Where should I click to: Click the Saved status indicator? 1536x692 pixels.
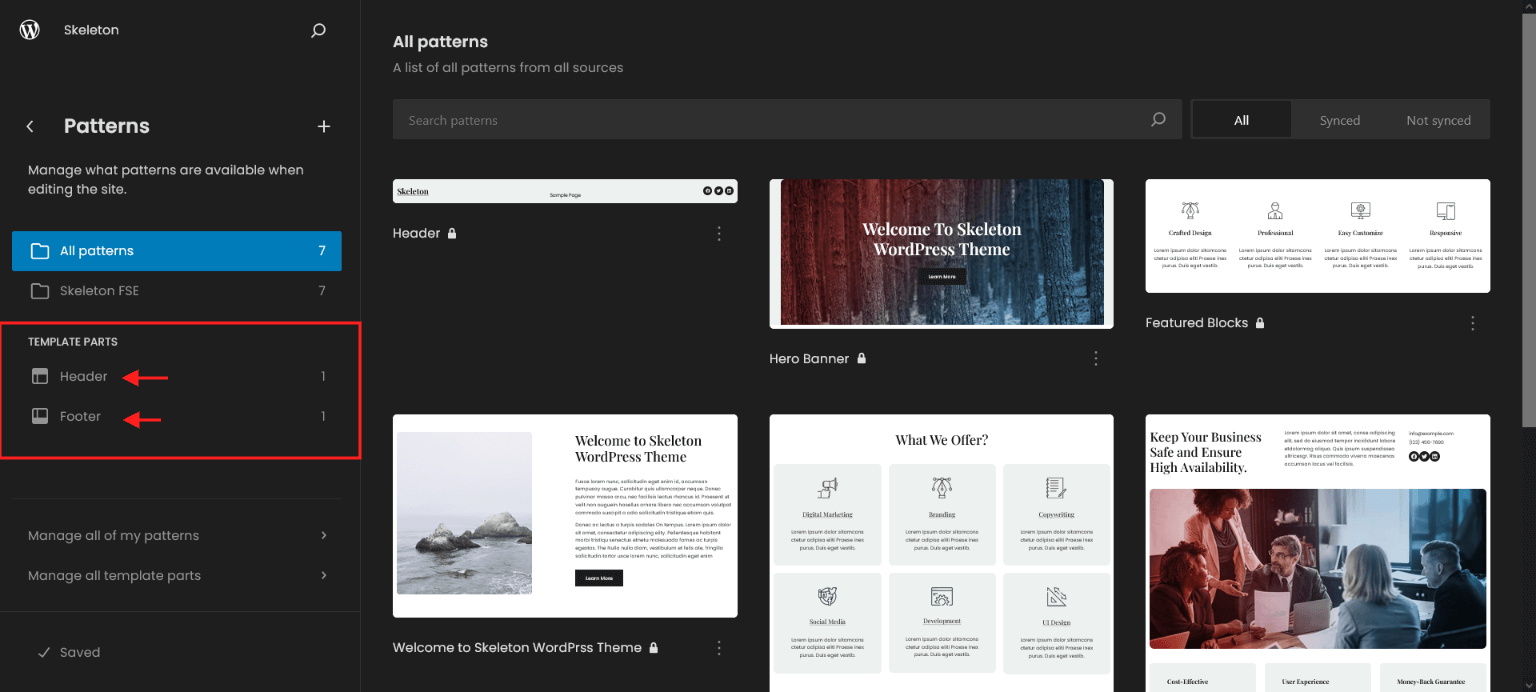68,652
